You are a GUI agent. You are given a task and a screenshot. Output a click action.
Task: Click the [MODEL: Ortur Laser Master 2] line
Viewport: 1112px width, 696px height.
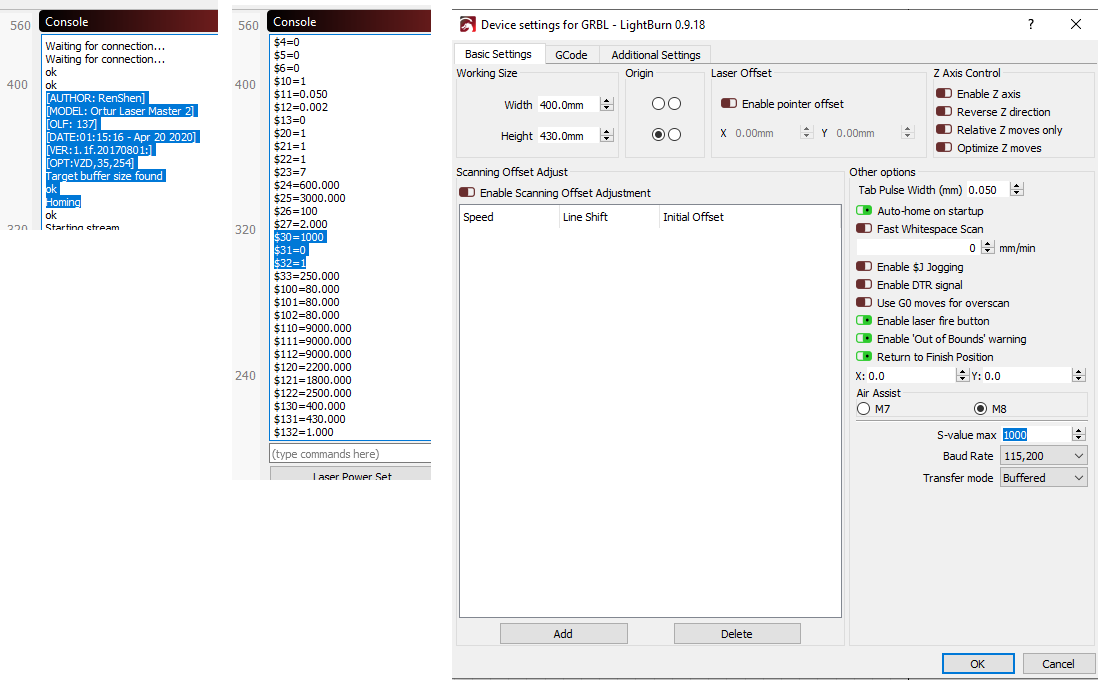click(121, 111)
